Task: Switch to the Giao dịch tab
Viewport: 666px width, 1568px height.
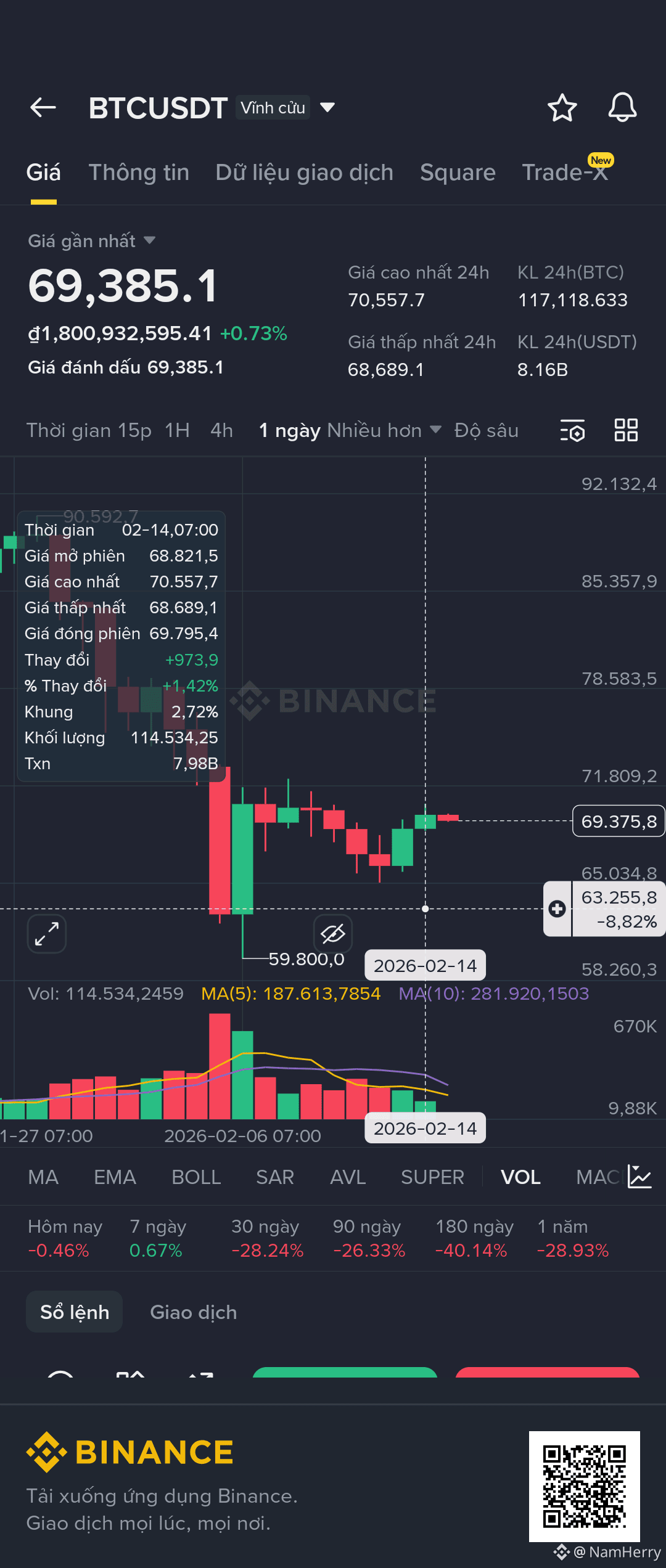Action: [194, 1312]
